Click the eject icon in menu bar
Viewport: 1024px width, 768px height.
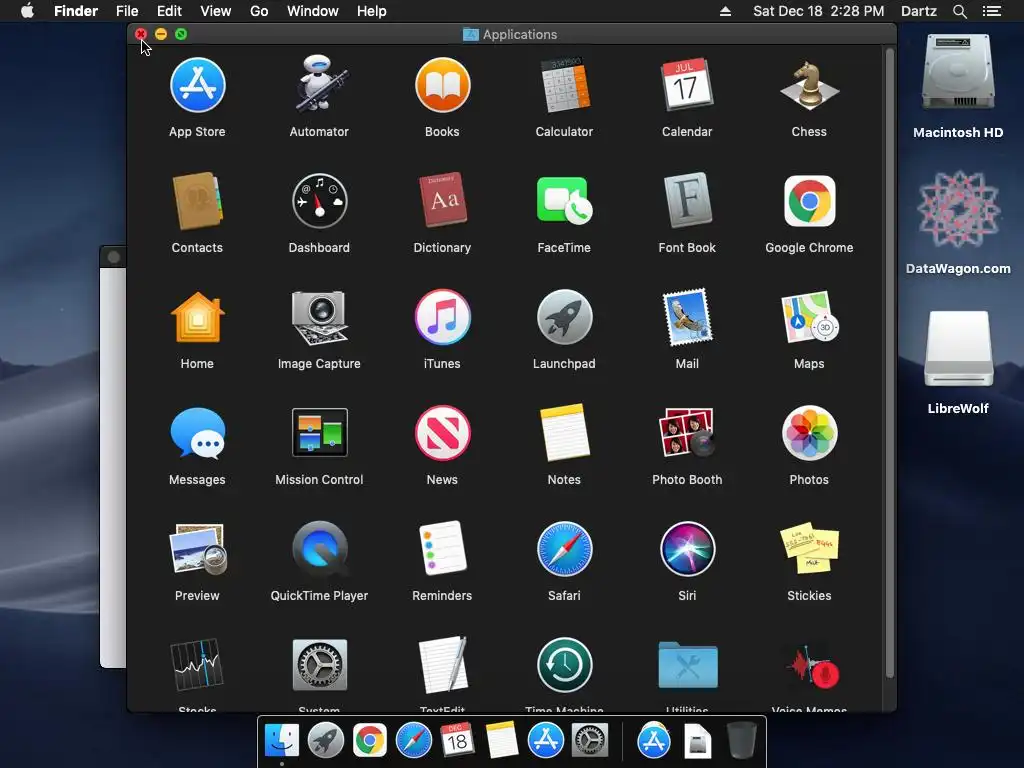(x=725, y=11)
